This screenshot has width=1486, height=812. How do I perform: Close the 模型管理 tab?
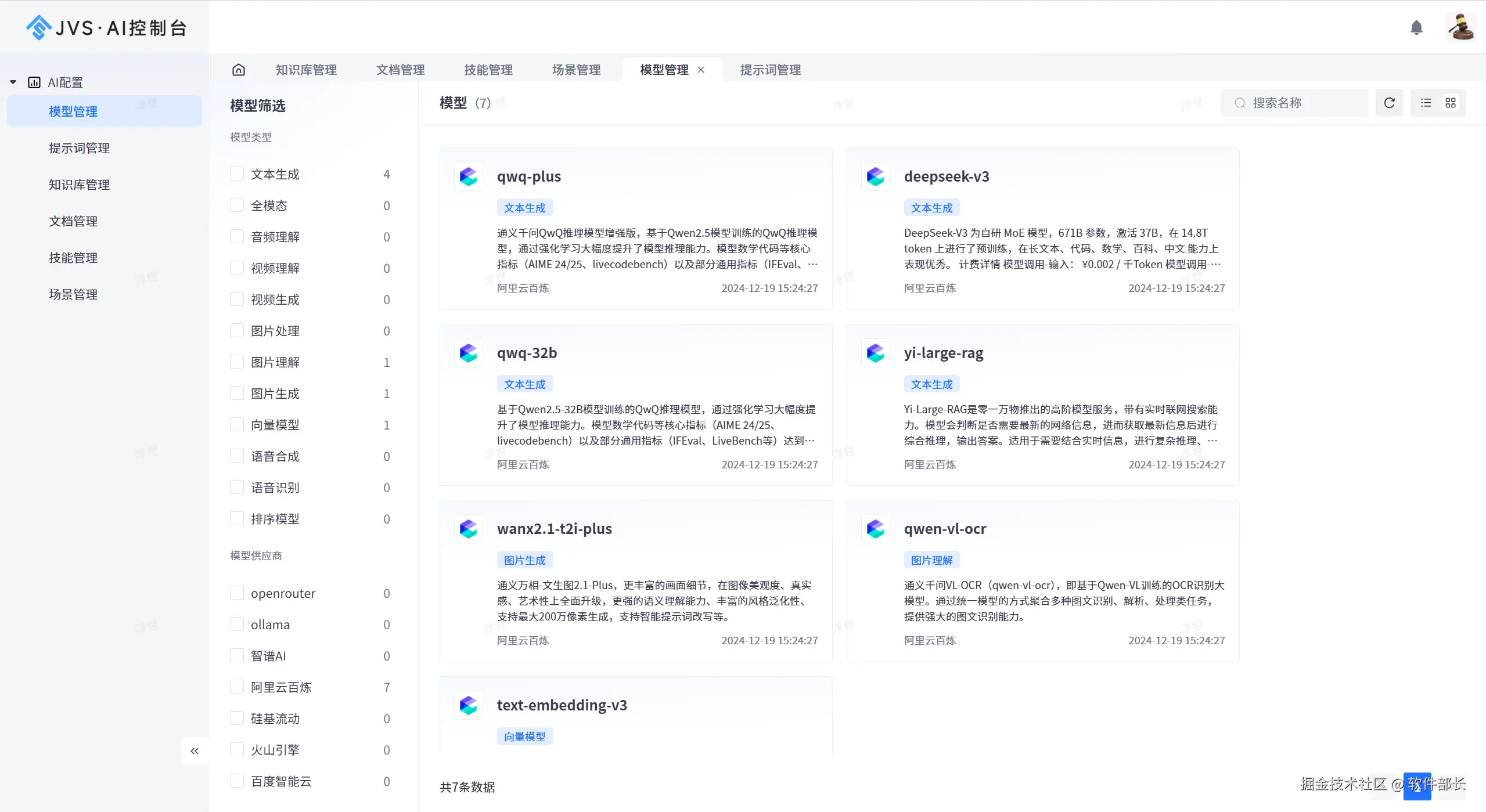(x=701, y=70)
